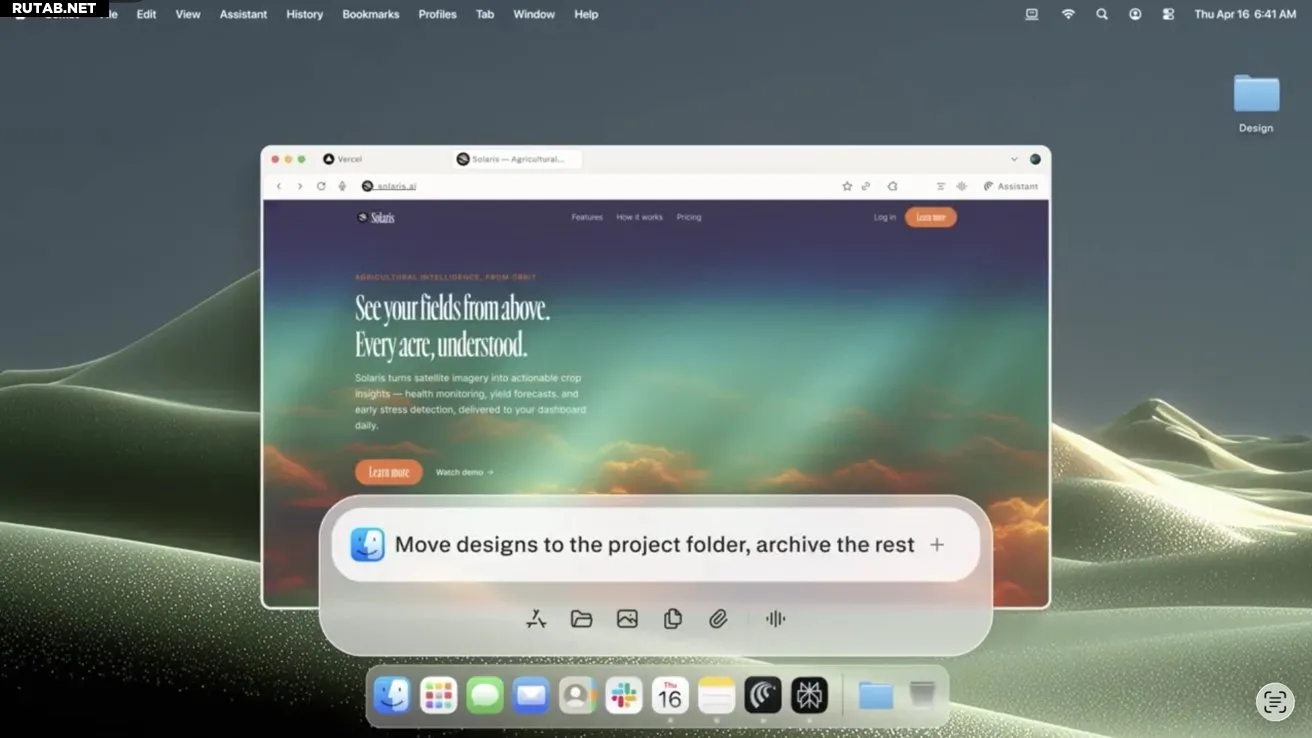1312x738 pixels.
Task: Open Slack from the Dock
Action: [x=624, y=695]
